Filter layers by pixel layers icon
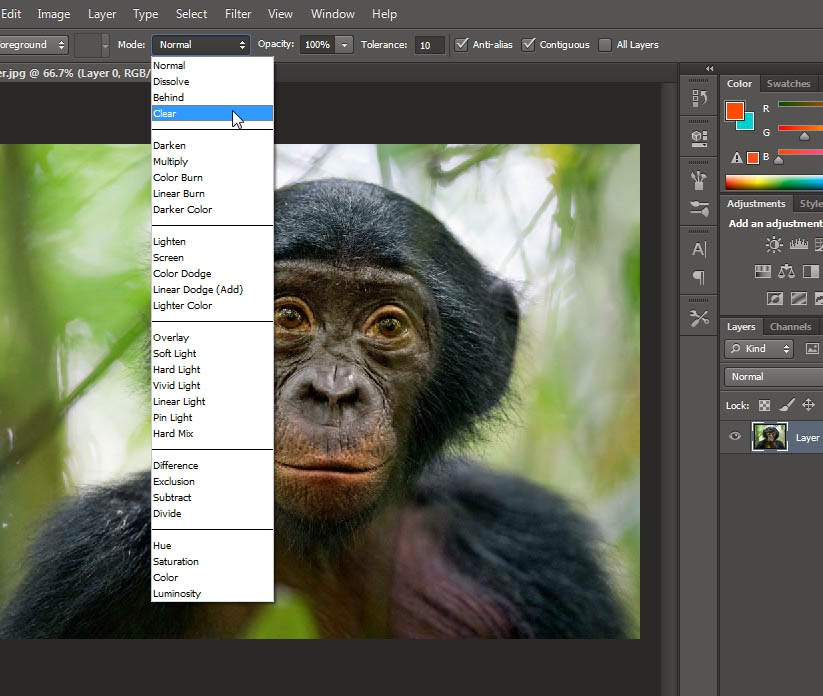Screen dimensions: 823x696 point(812,349)
